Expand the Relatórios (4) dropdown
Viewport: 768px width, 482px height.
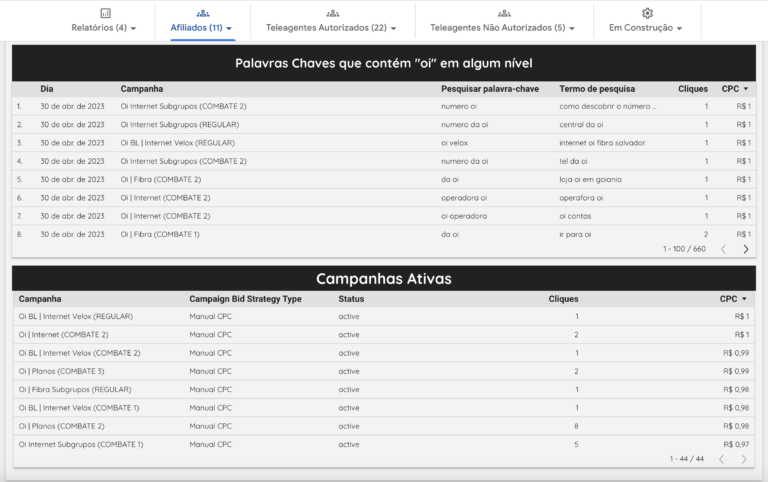(x=104, y=28)
